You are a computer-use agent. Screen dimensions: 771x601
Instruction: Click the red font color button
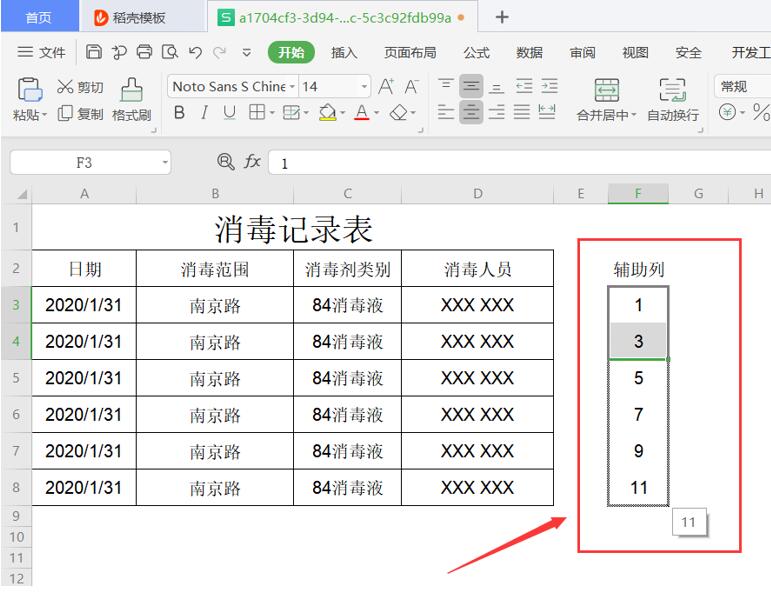tap(362, 113)
